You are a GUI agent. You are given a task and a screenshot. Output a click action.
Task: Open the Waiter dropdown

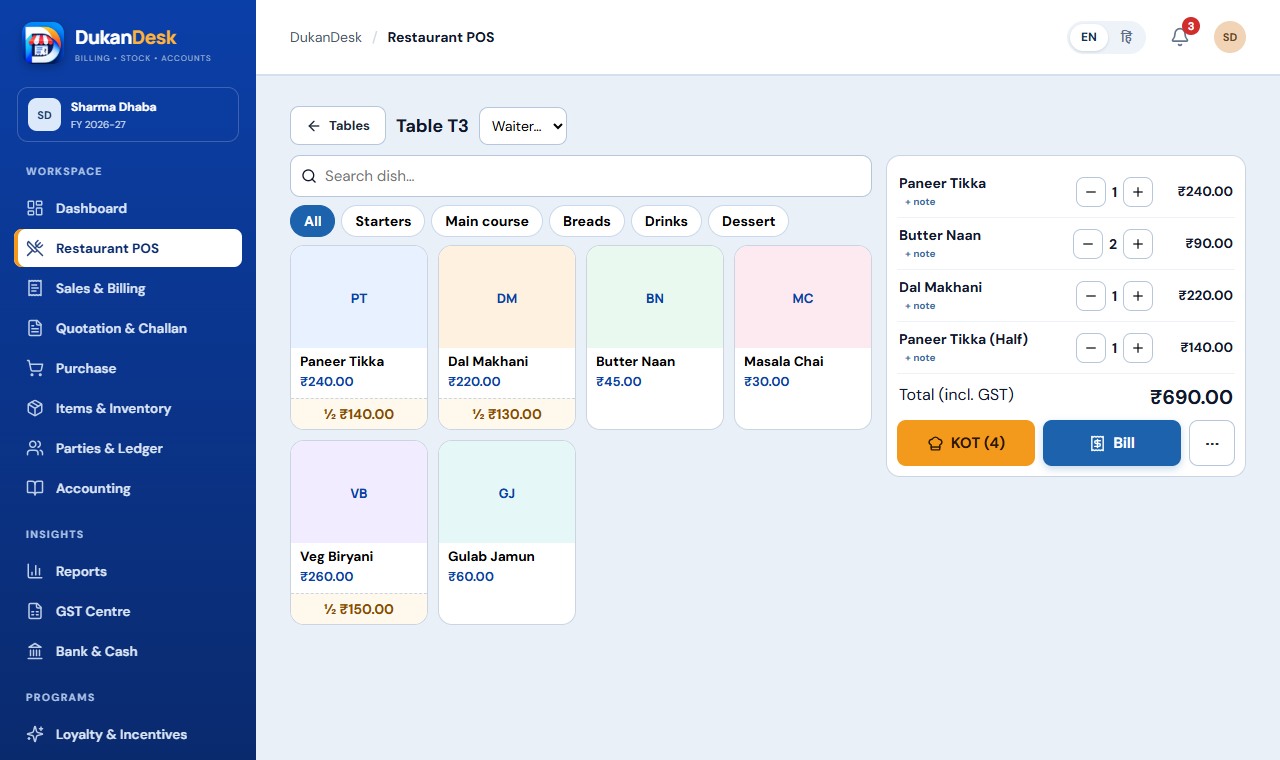pyautogui.click(x=523, y=126)
